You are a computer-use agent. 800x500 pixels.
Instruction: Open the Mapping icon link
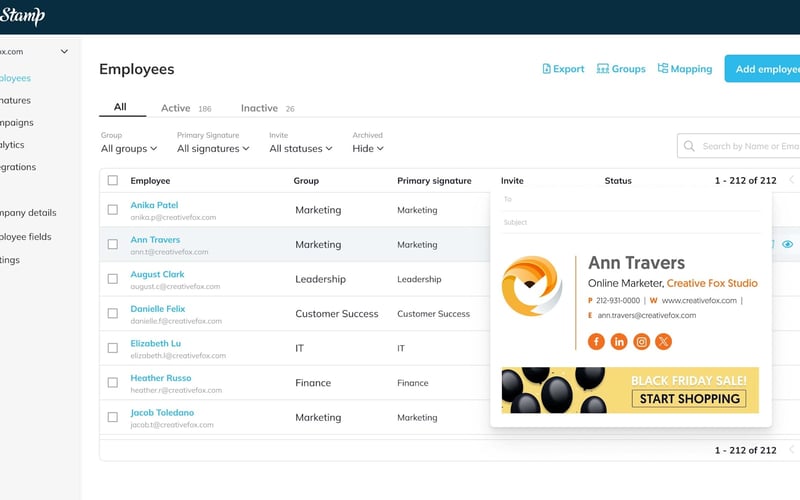[x=685, y=68]
